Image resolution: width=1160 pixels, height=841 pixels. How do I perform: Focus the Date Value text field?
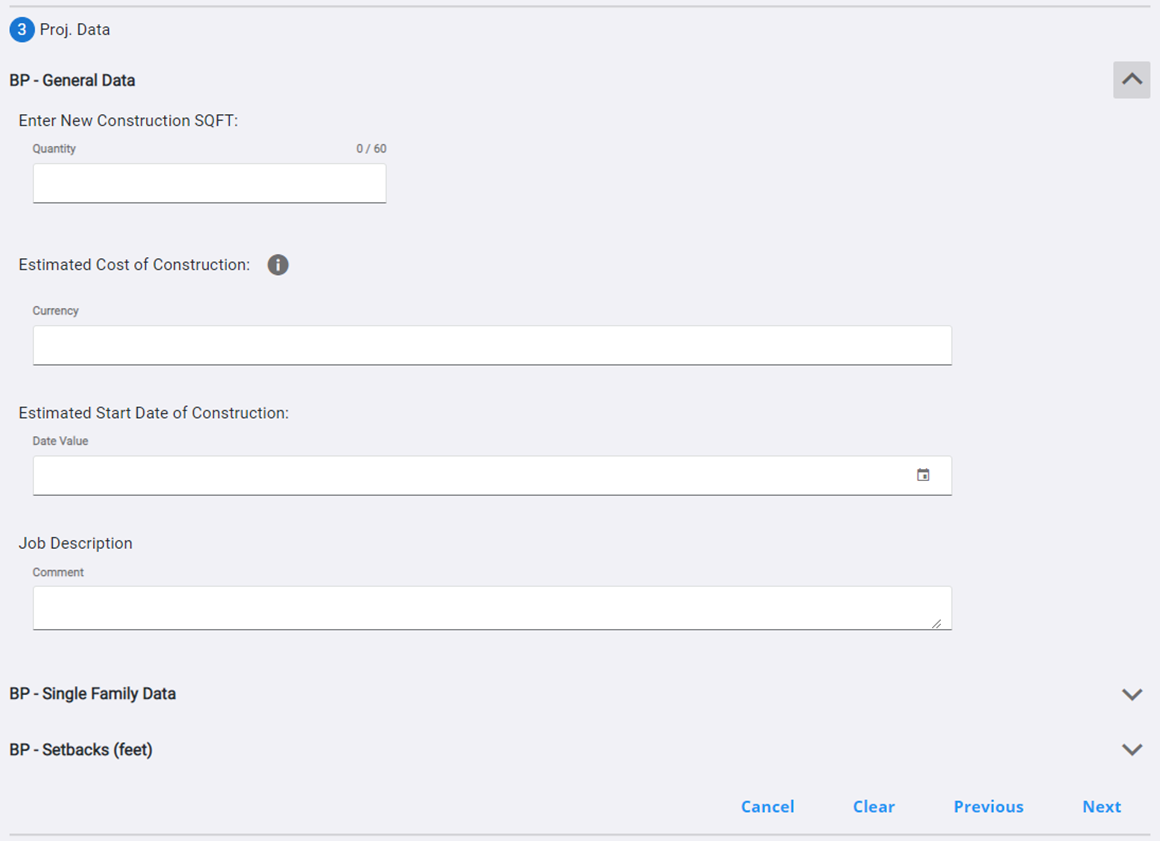[470, 476]
